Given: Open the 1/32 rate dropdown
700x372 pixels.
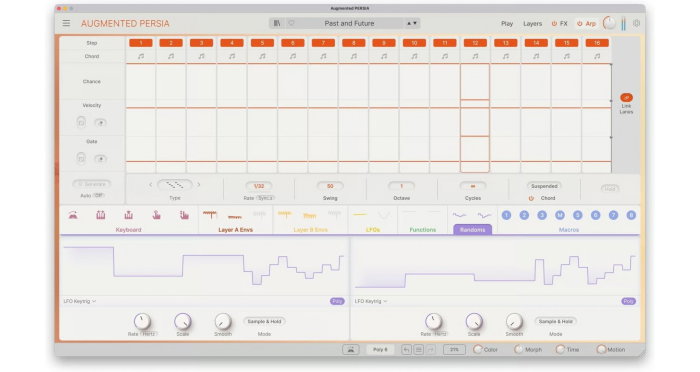Looking at the screenshot, I should click(x=259, y=186).
